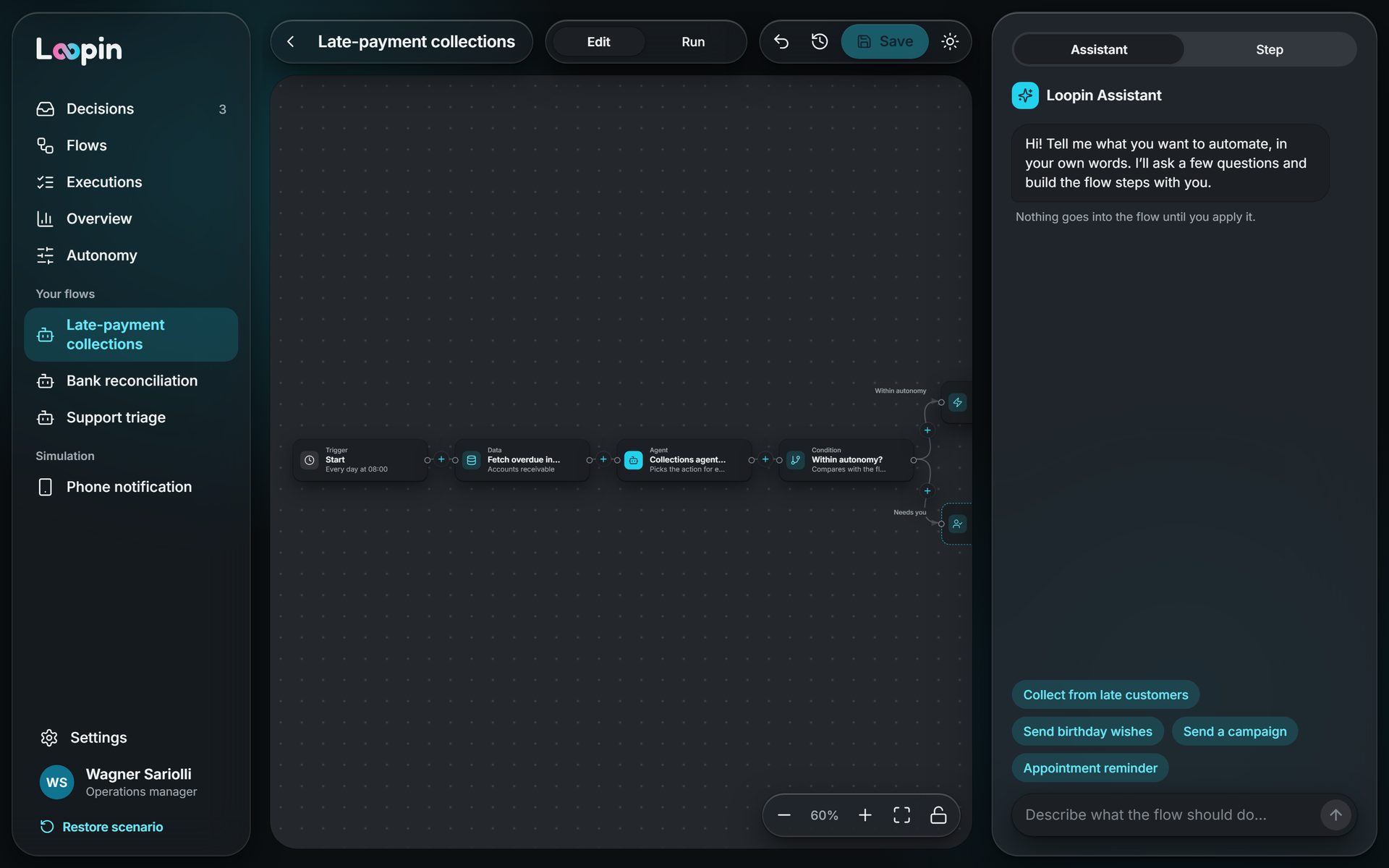Image resolution: width=1389 pixels, height=868 pixels.
Task: Click the lightning action node icon
Action: pyautogui.click(x=957, y=402)
